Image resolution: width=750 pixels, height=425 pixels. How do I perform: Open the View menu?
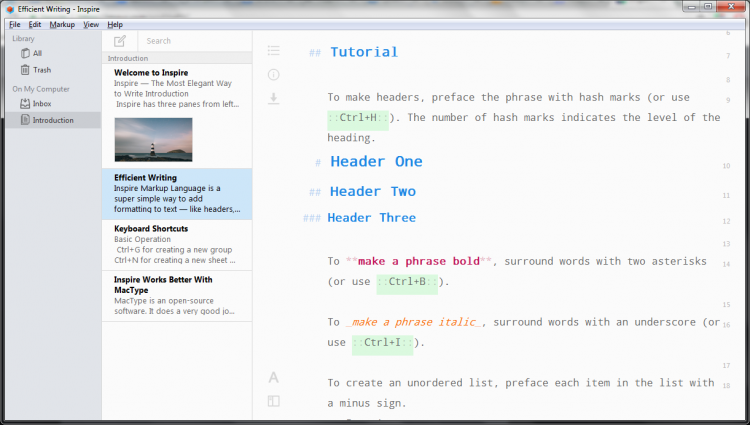click(x=91, y=24)
